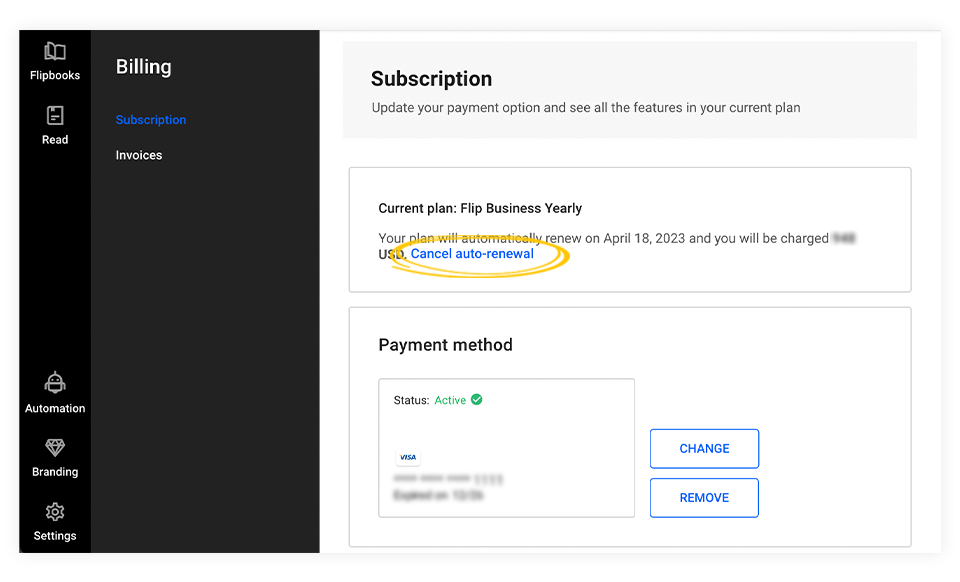Image resolution: width=960 pixels, height=582 pixels.
Task: Click the Billing panel title
Action: tap(143, 67)
